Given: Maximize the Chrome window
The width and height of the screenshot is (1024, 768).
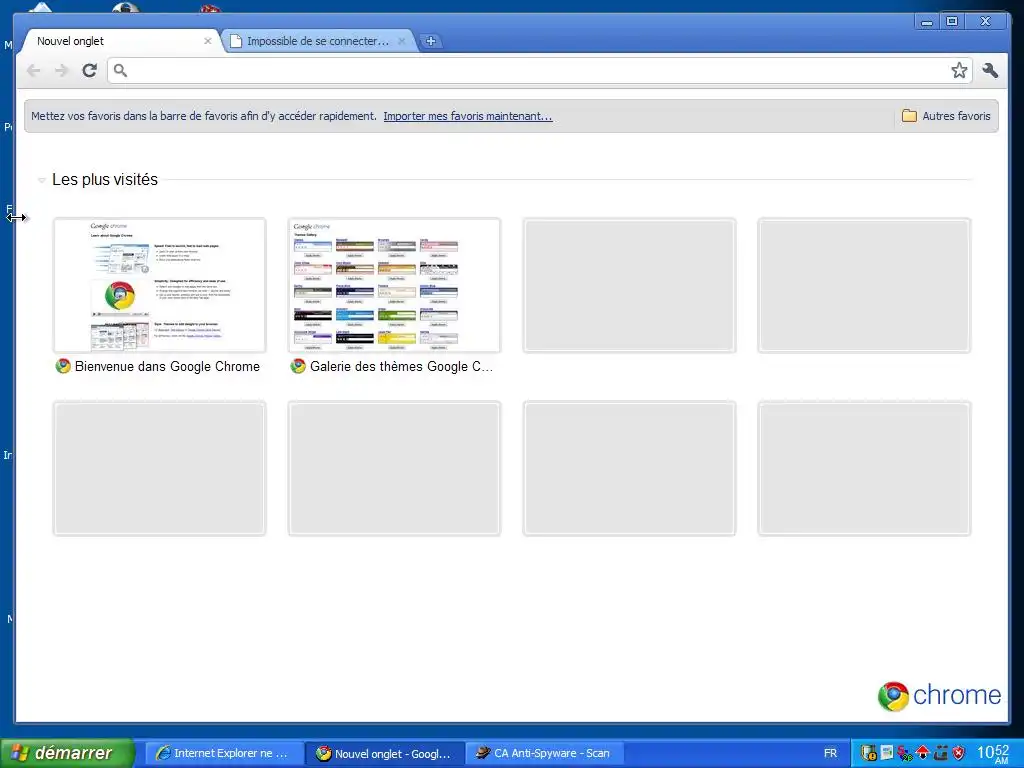Looking at the screenshot, I should 952,22.
